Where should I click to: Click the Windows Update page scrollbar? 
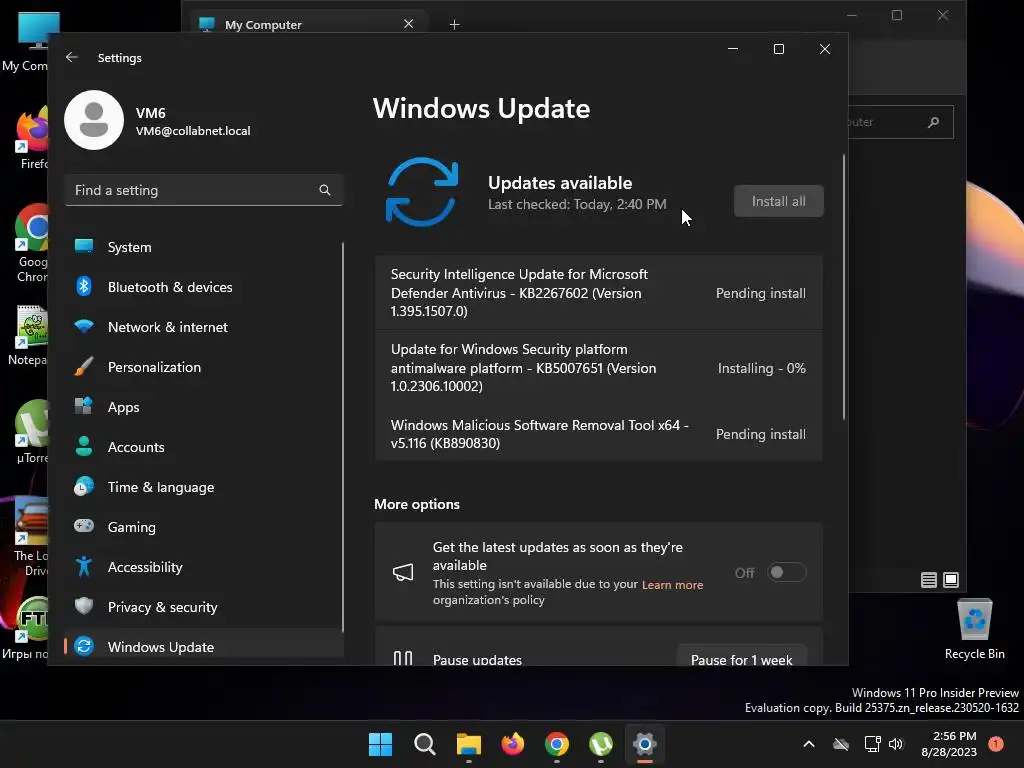(844, 287)
